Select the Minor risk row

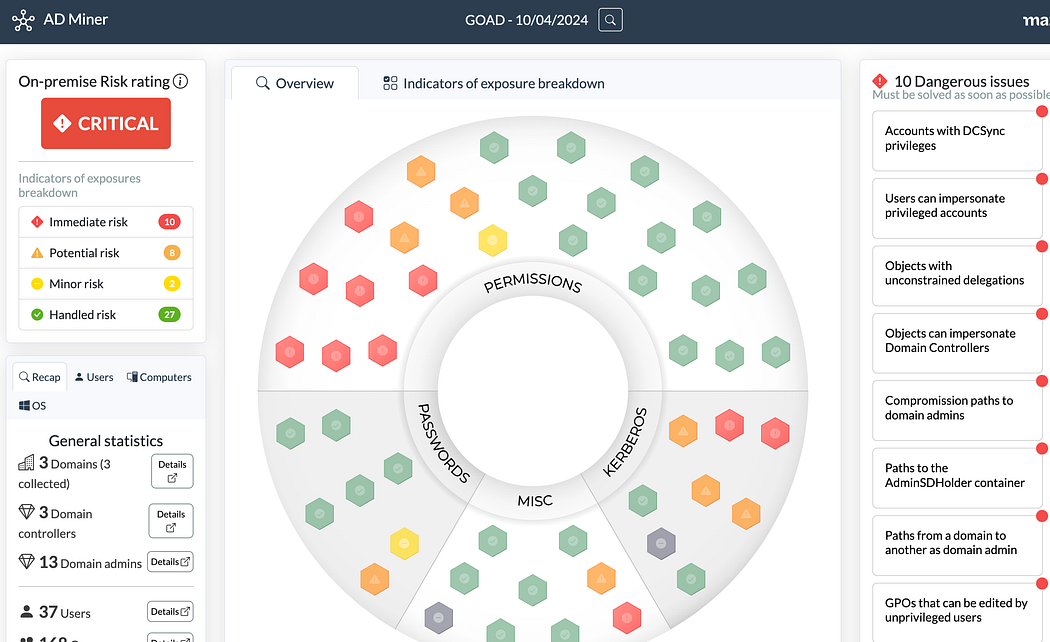[106, 283]
